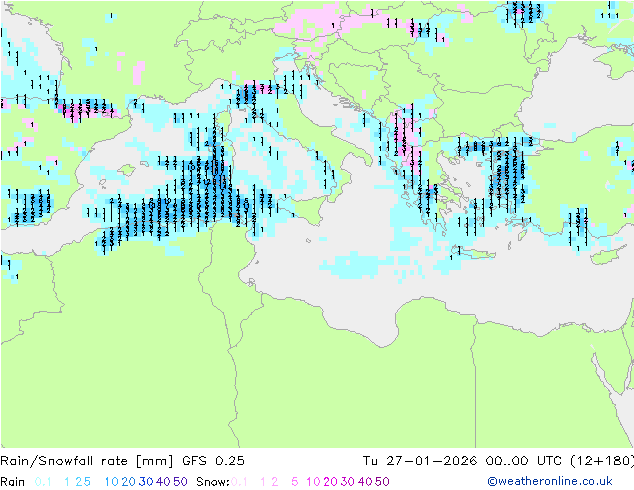The width and height of the screenshot is (634, 490).
Task: Choose the Snow legend value 40
Action: tap(365, 482)
